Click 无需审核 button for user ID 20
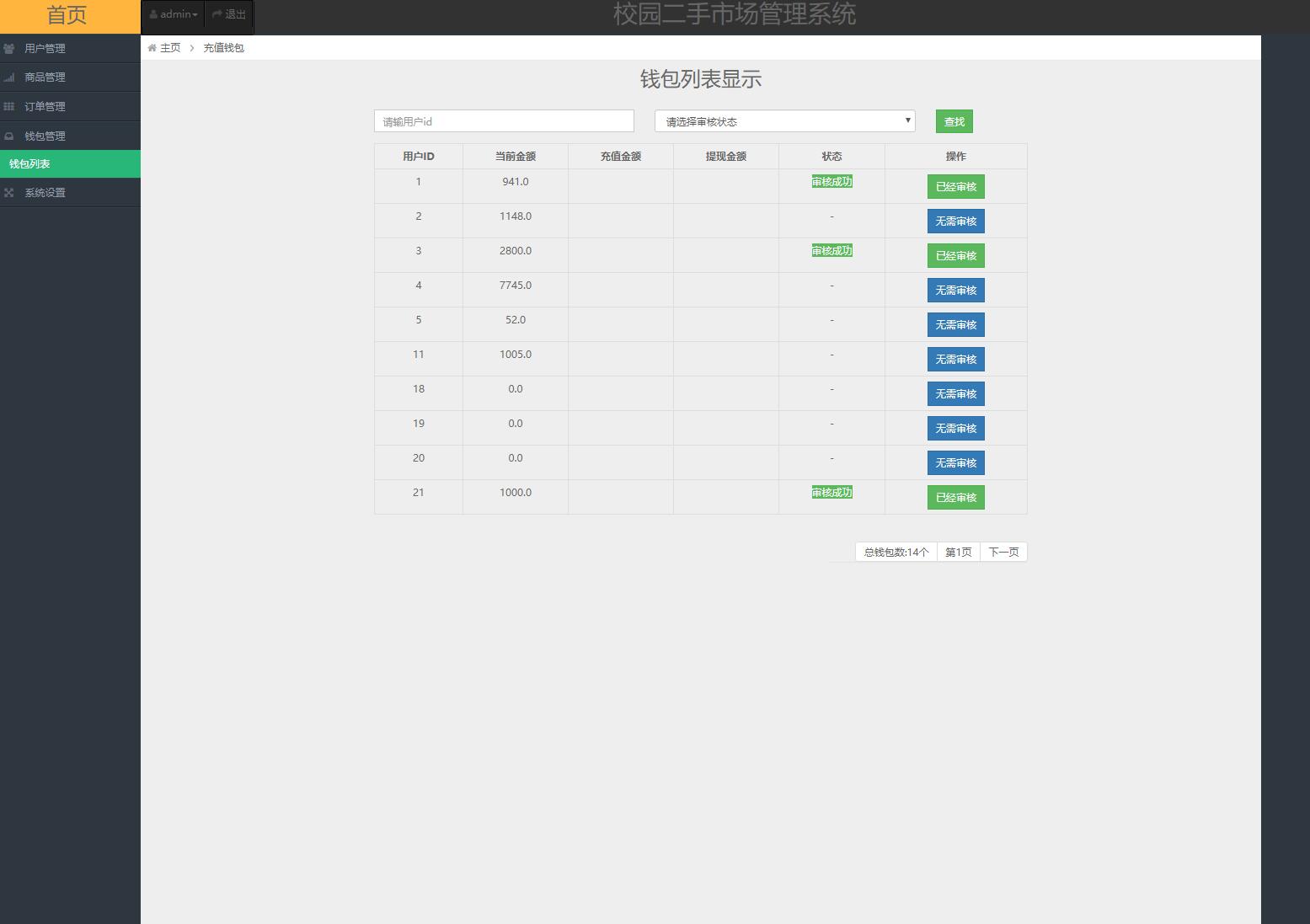This screenshot has width=1310, height=924. point(956,463)
